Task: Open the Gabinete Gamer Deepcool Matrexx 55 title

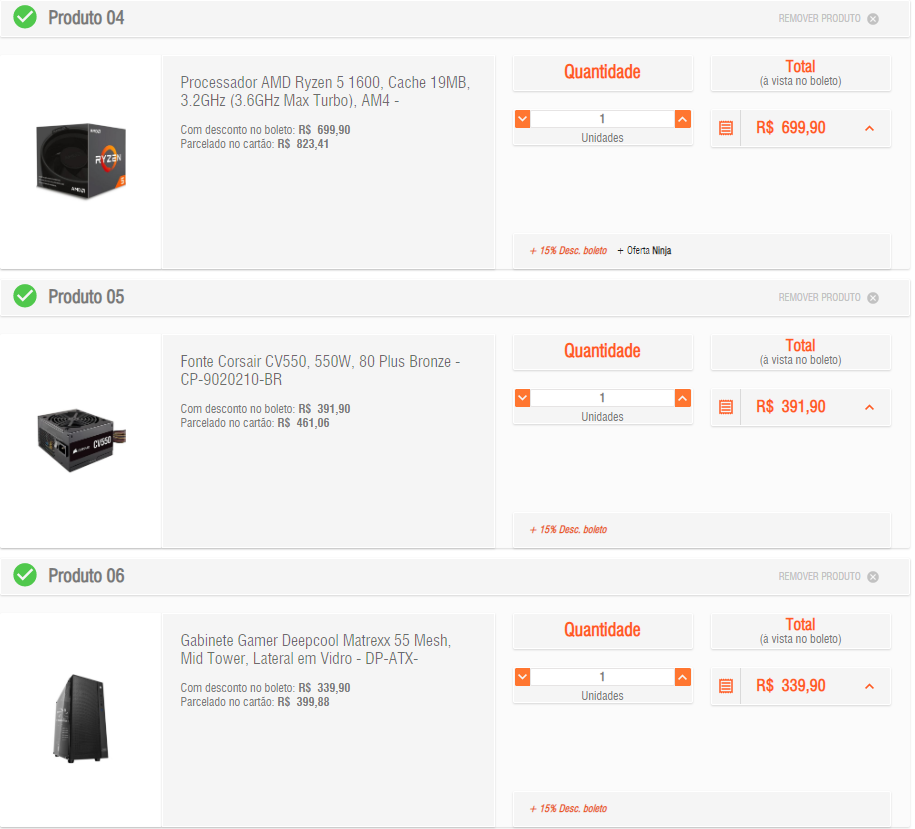Action: (x=316, y=649)
